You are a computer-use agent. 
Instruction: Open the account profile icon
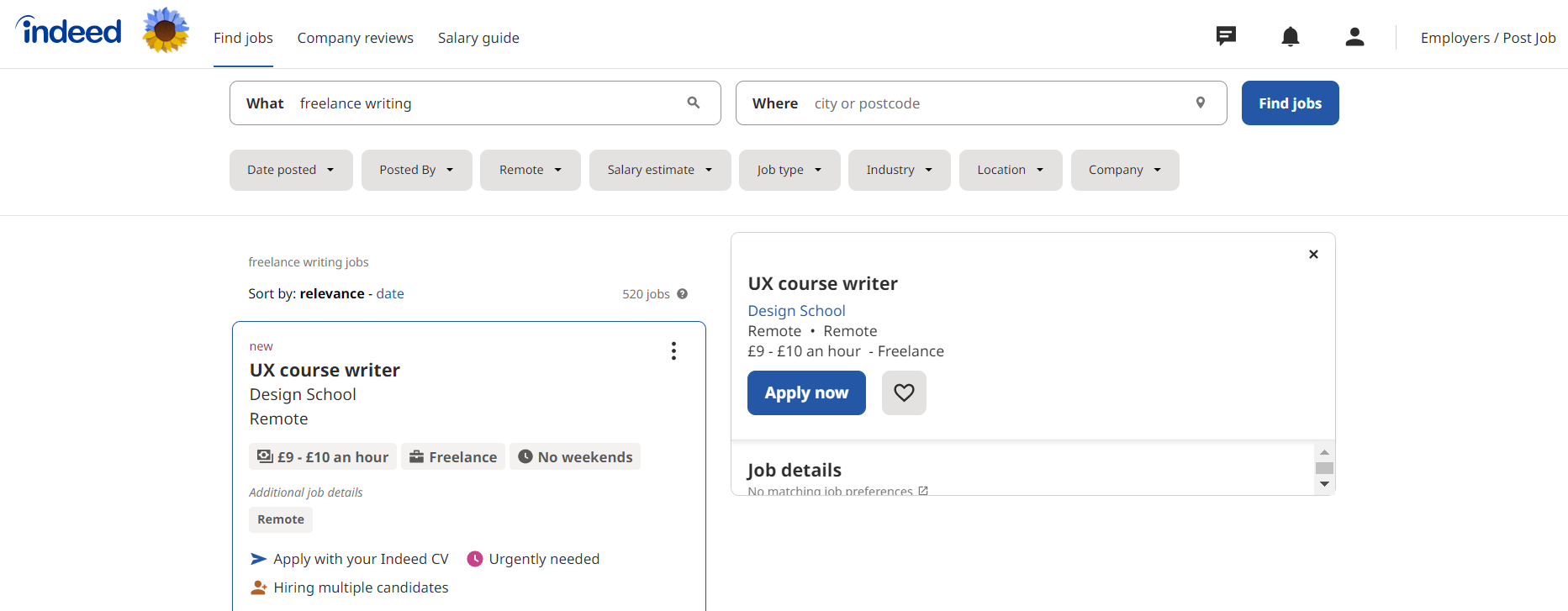pyautogui.click(x=1354, y=36)
